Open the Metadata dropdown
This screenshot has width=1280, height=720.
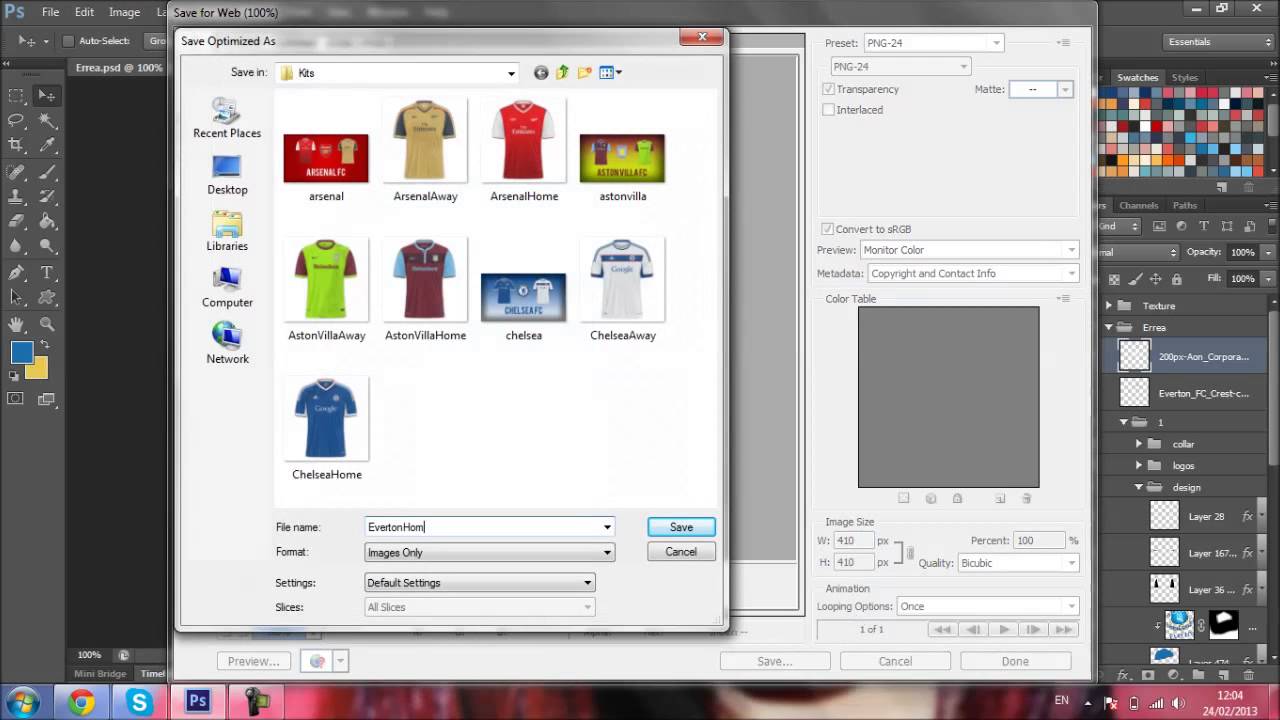point(972,273)
